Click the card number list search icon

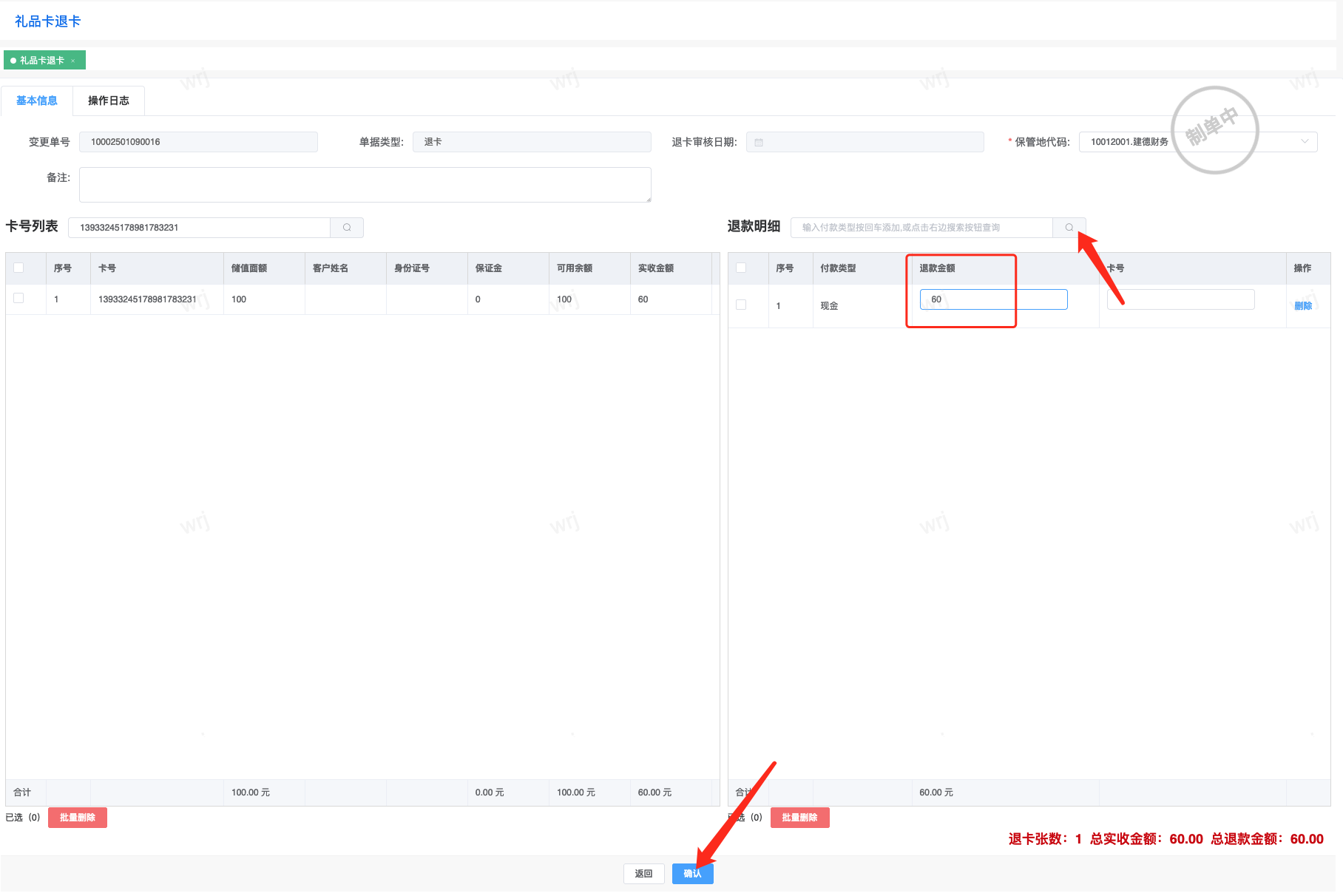point(347,228)
